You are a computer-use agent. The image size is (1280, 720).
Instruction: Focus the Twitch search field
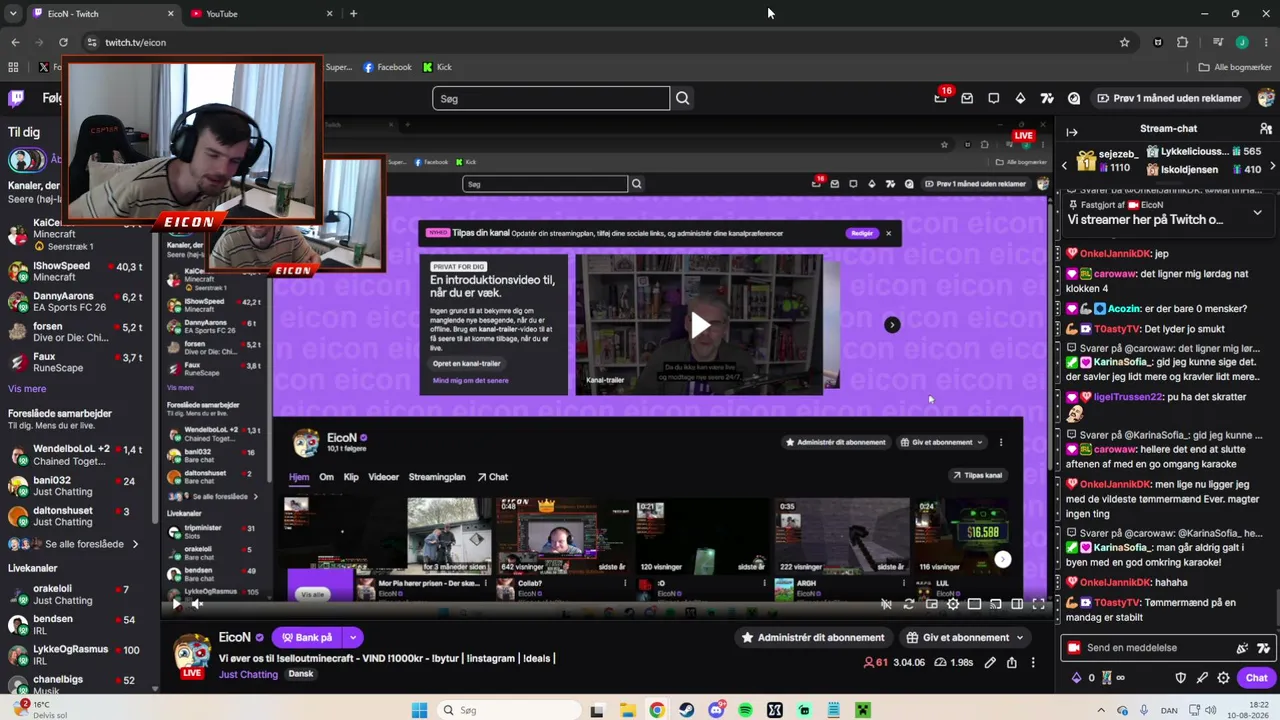pos(551,98)
